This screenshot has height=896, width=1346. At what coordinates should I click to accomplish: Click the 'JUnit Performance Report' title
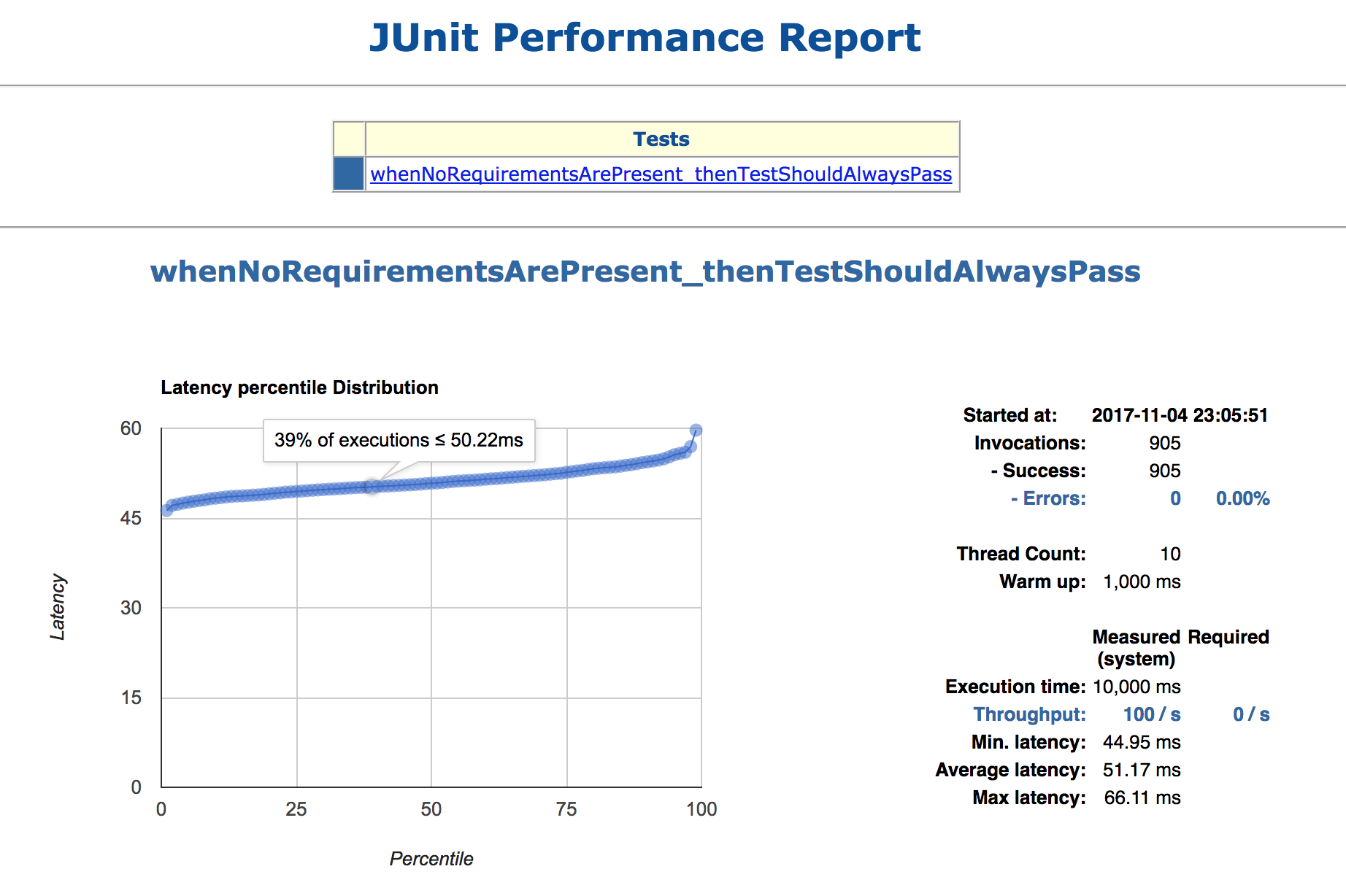(645, 37)
